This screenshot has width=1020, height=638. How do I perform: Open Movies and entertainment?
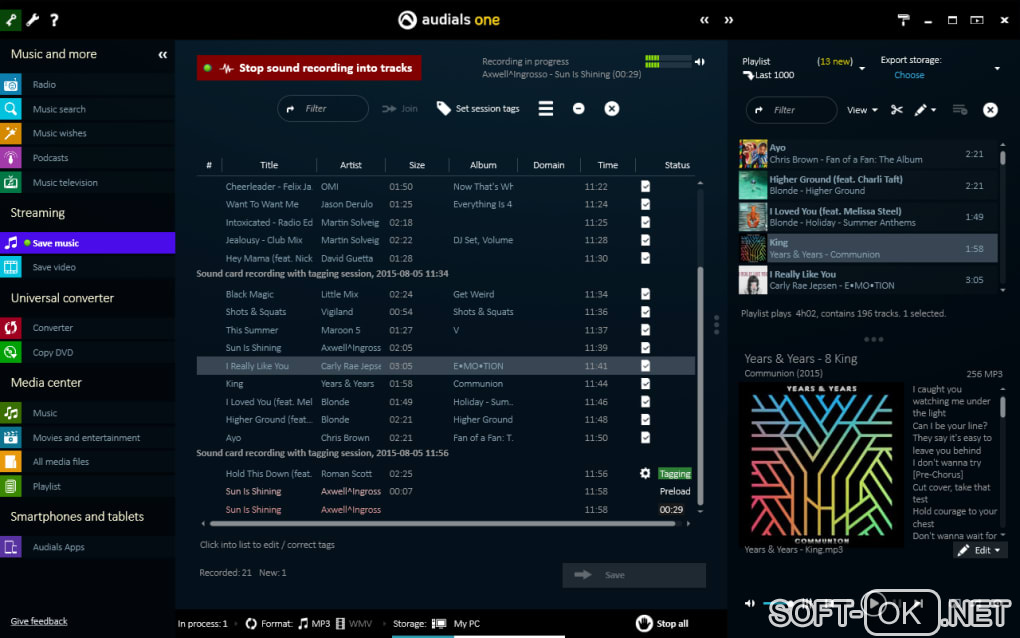tap(87, 438)
